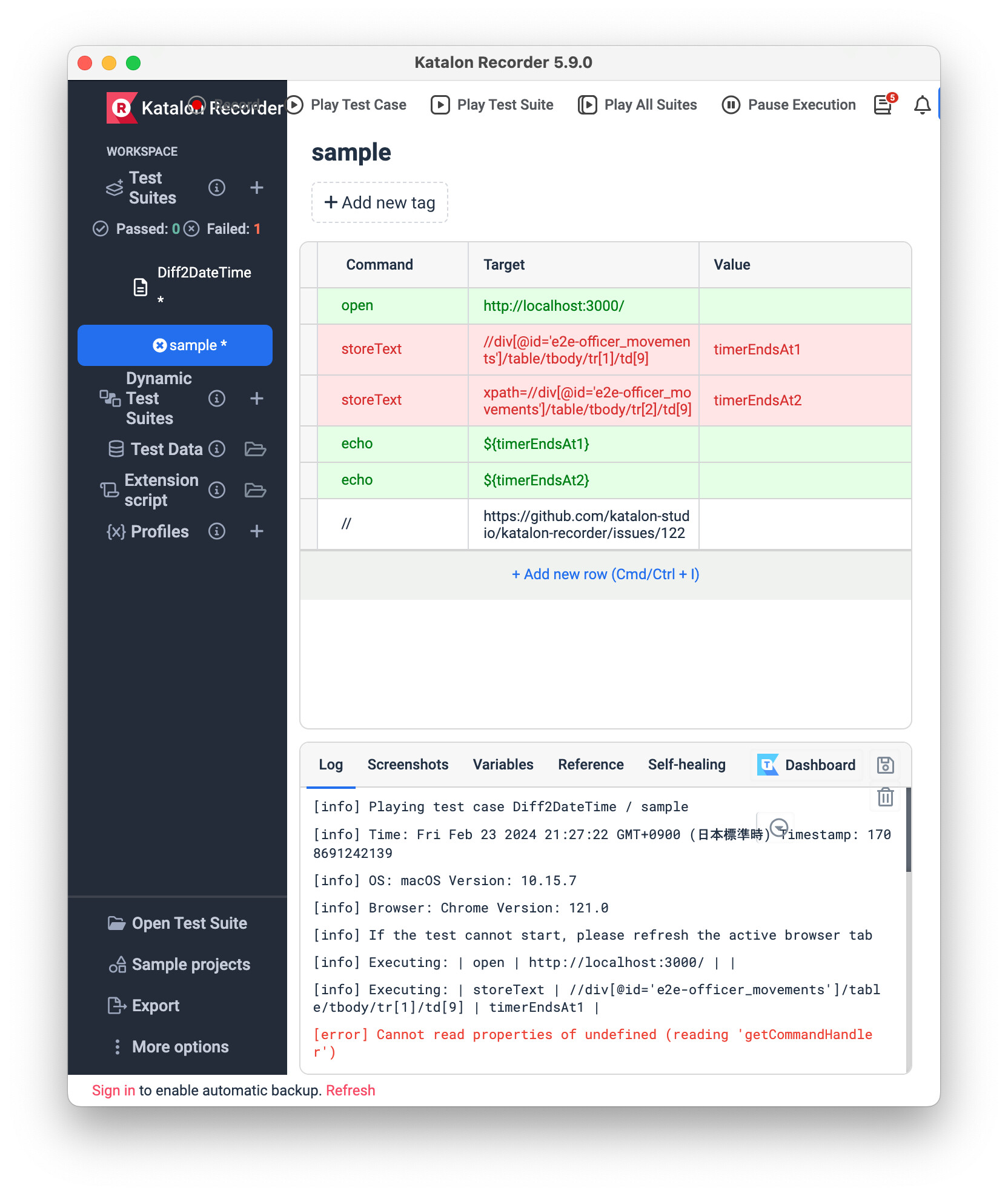Click the Passed count indicator
The height and width of the screenshot is (1196, 1008).
coord(136,228)
